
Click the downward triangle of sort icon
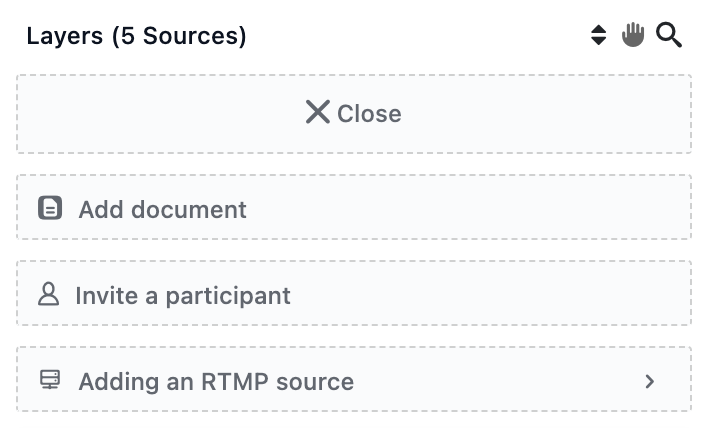coord(599,41)
